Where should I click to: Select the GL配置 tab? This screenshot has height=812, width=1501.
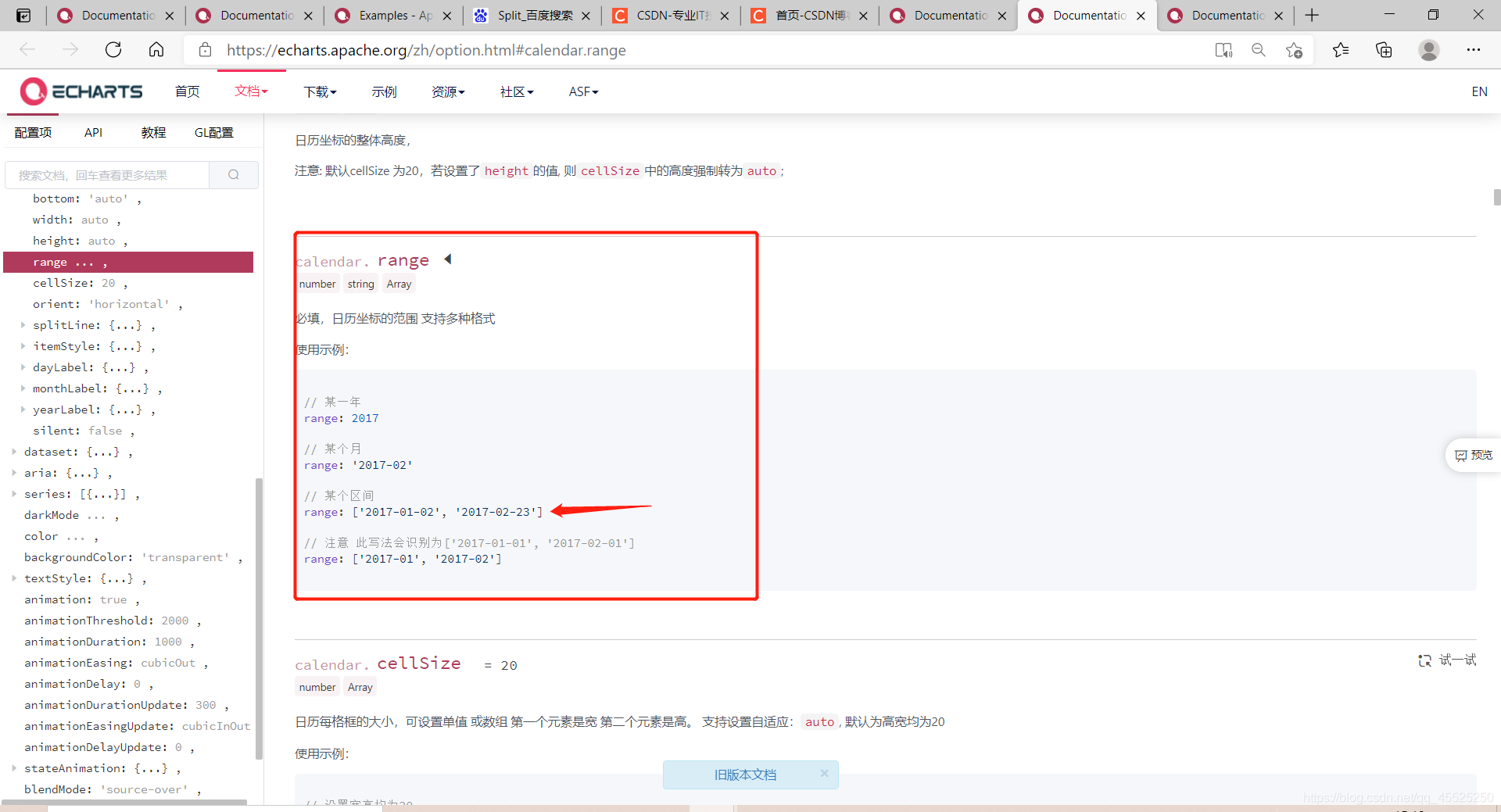(x=214, y=133)
